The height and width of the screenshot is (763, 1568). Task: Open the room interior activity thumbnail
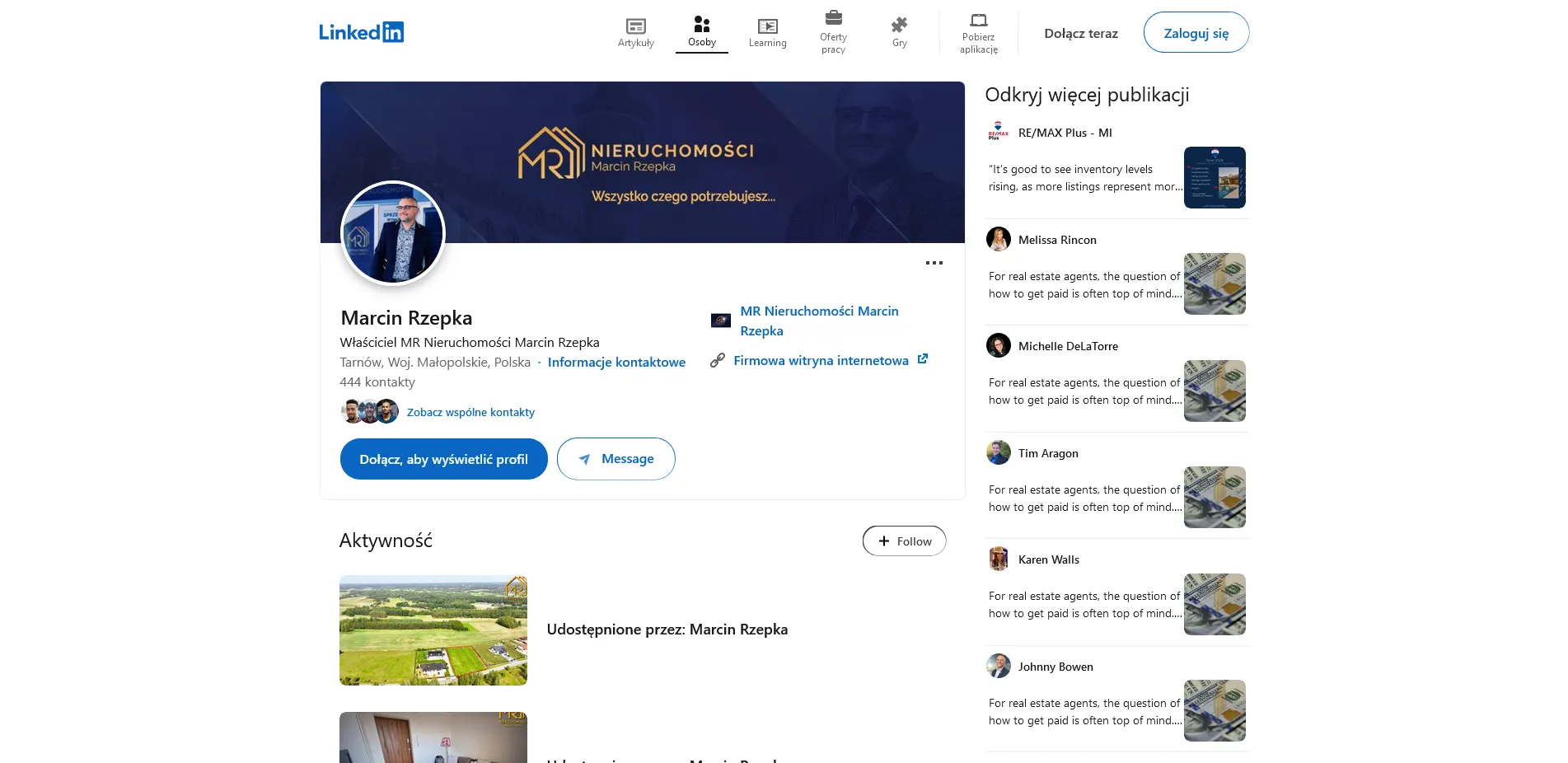point(433,737)
